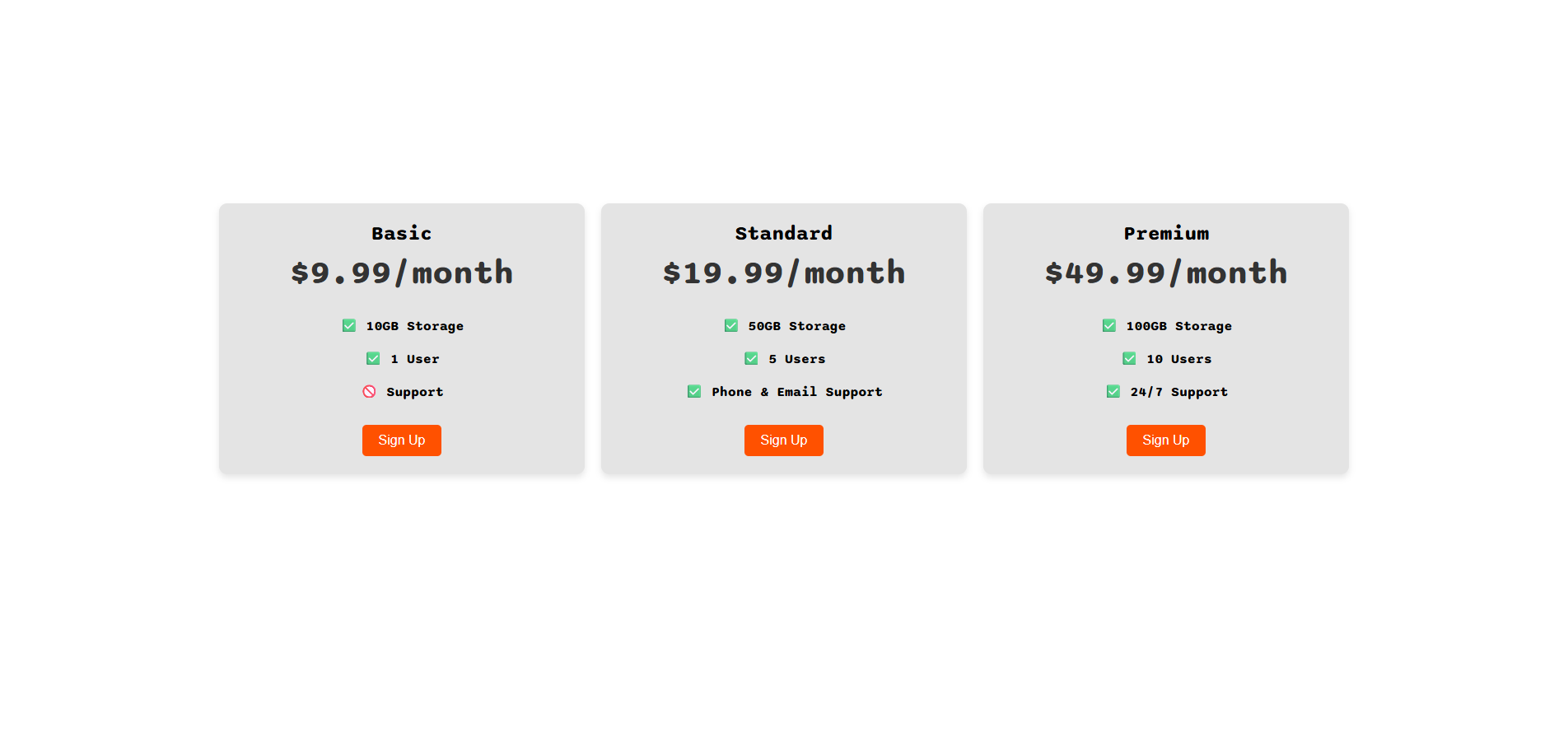Click the 24/7 Support feature text

[1178, 392]
